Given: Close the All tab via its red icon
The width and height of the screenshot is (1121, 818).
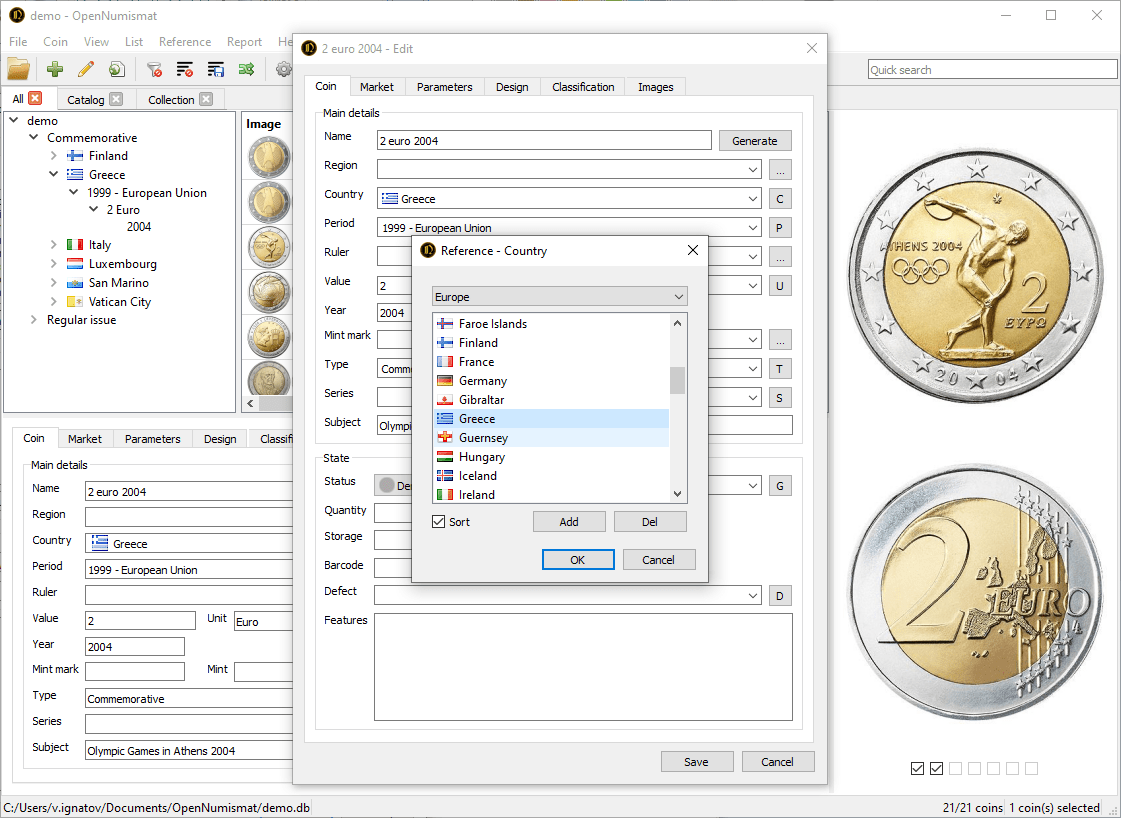Looking at the screenshot, I should click(x=32, y=98).
